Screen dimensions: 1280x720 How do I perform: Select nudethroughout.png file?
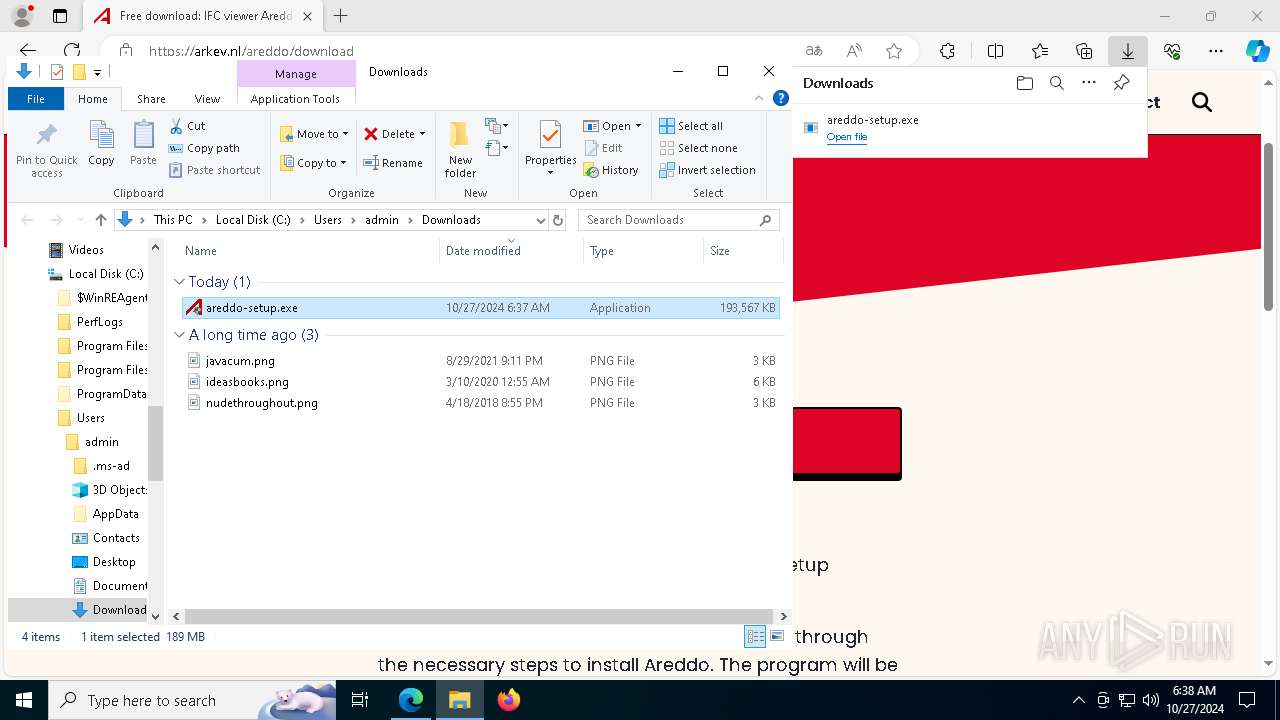pos(261,403)
